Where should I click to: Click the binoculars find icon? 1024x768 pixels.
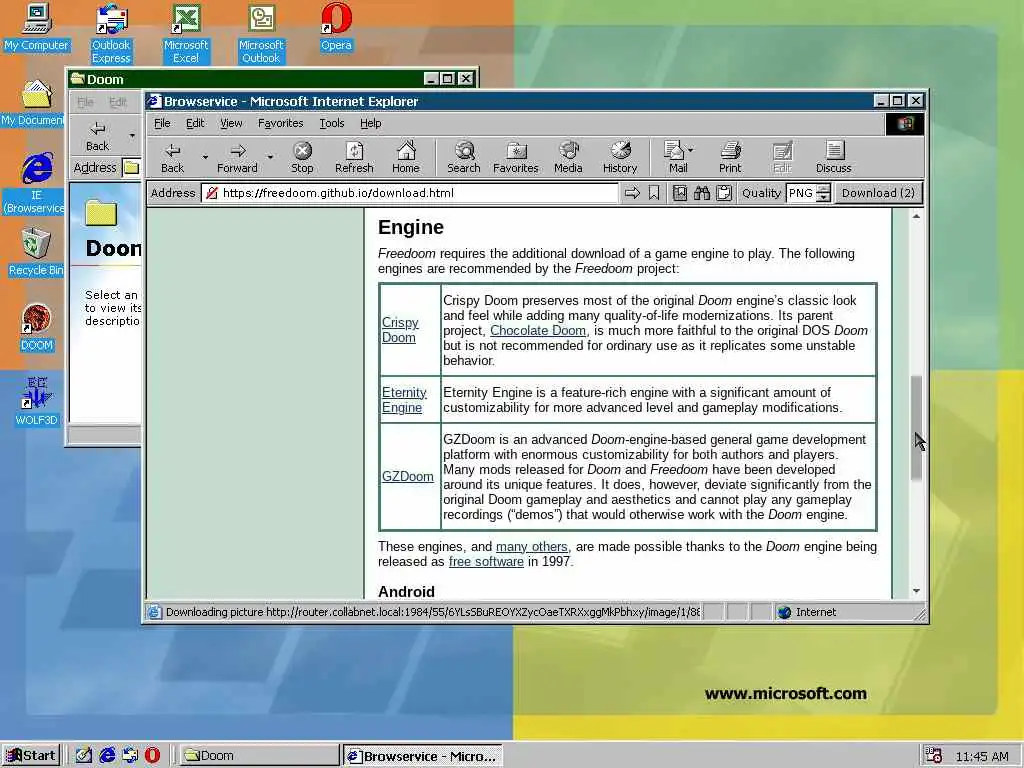tap(701, 193)
